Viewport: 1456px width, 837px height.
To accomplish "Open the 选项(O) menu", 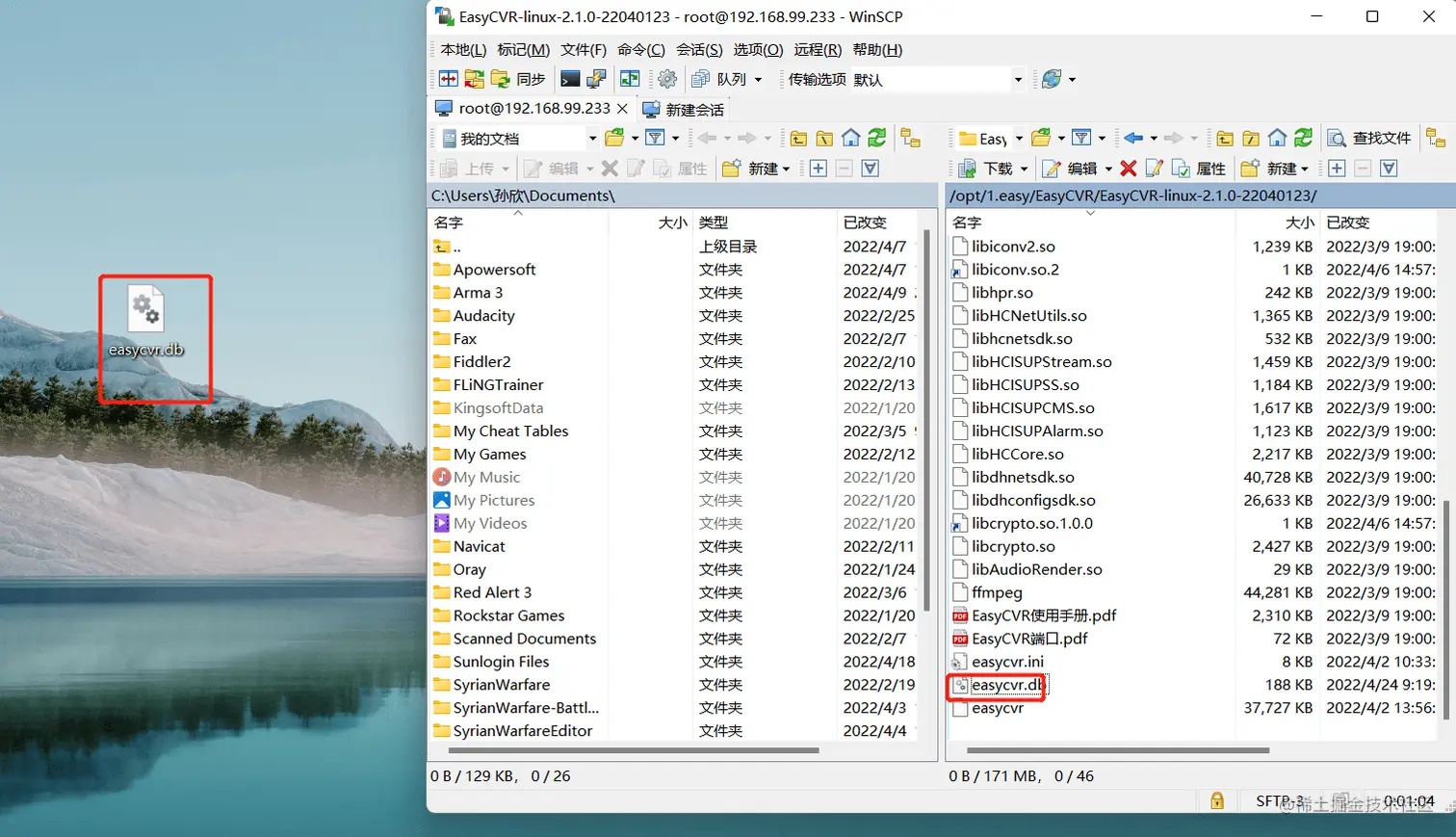I will (x=758, y=50).
